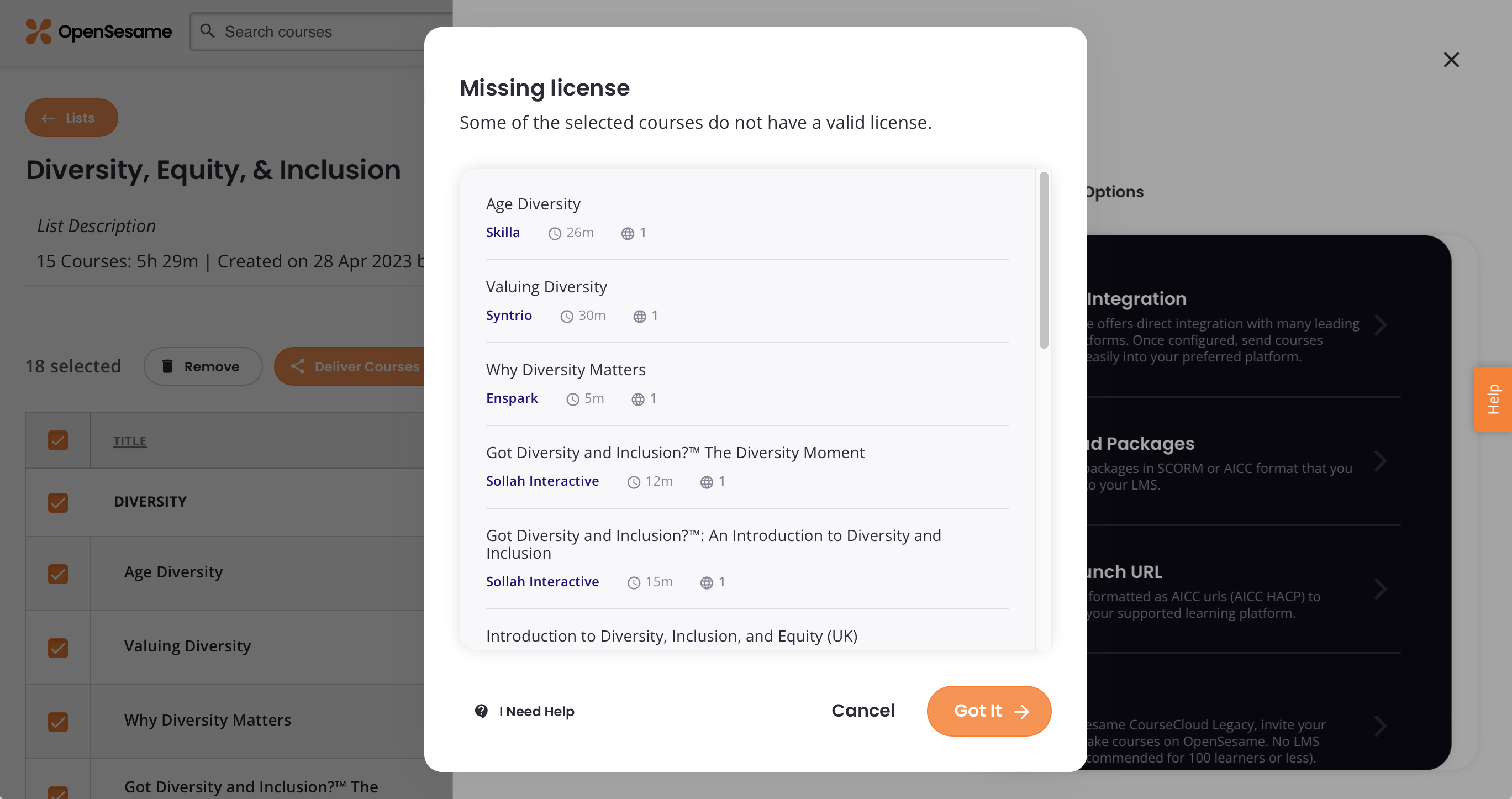Viewport: 1512px width, 799px height.
Task: Open the Launch URL delivery option
Action: [x=1243, y=590]
